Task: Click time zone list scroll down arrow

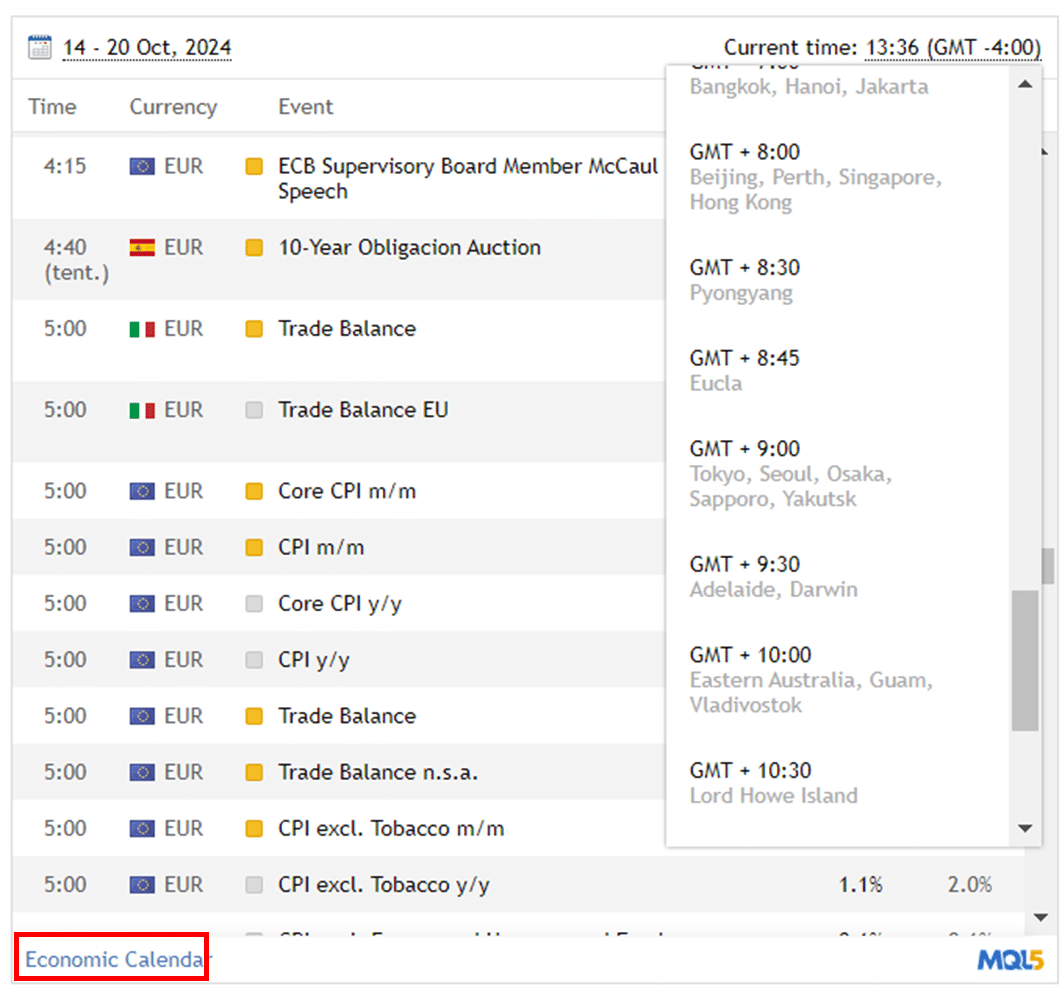Action: pyautogui.click(x=1025, y=828)
